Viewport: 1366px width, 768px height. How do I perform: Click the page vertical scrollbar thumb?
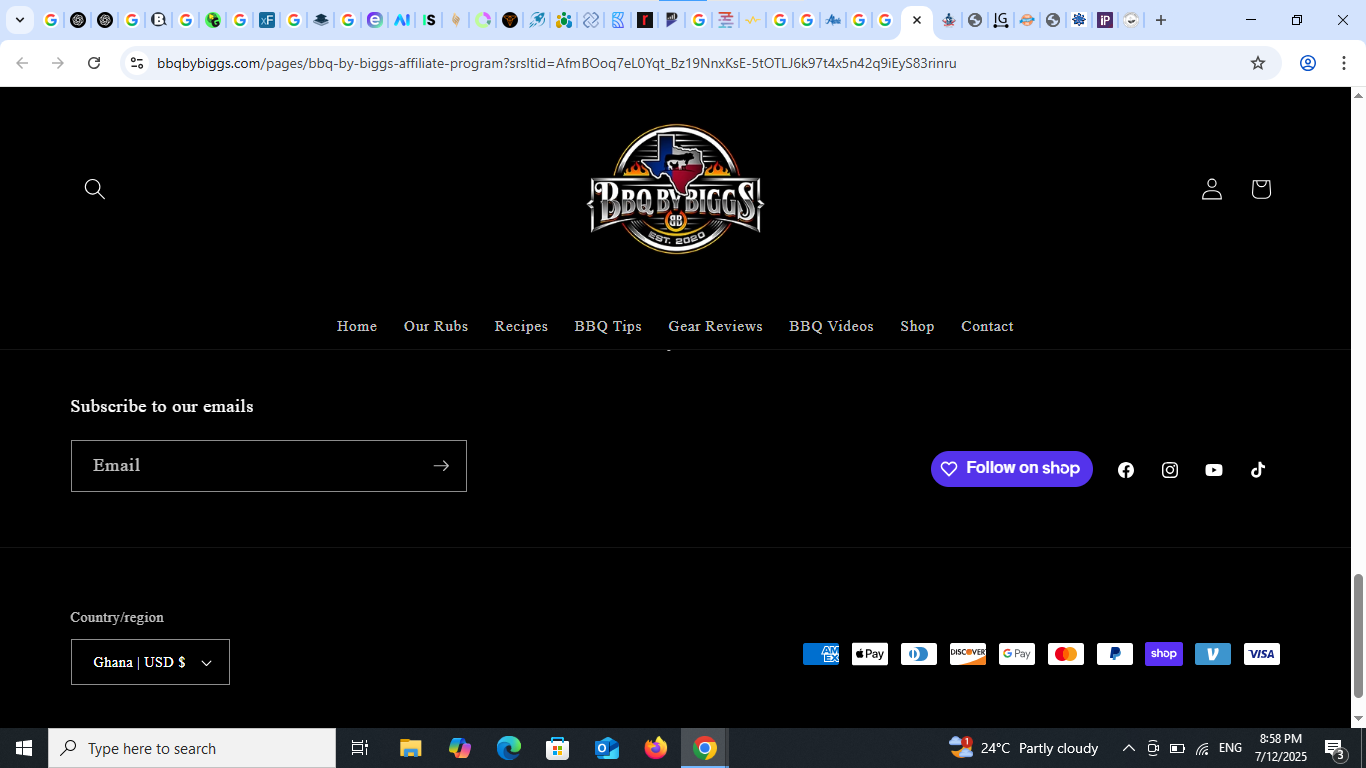[x=1358, y=636]
